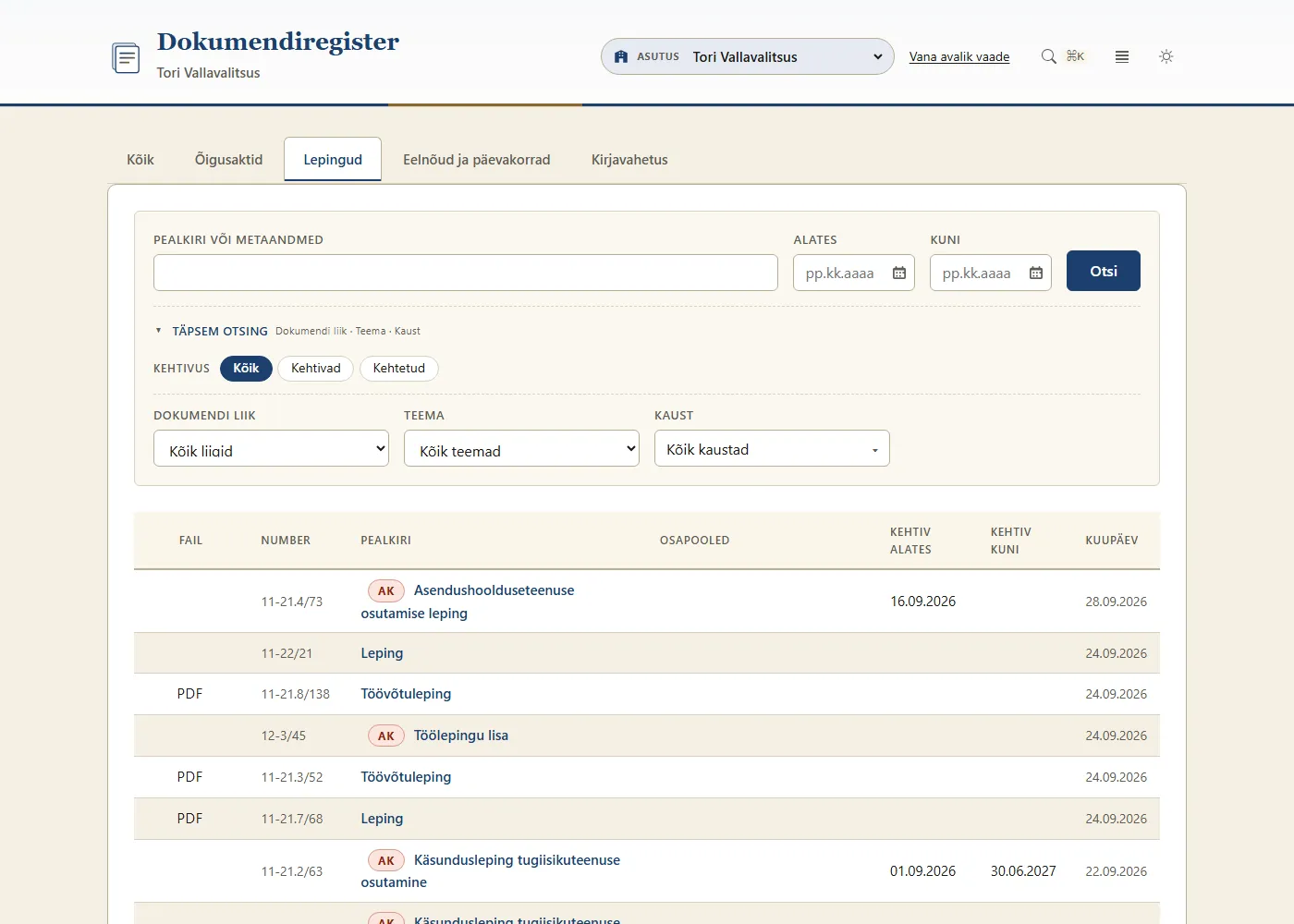The image size is (1294, 924).
Task: Select Kõik validity filter
Action: tap(246, 368)
